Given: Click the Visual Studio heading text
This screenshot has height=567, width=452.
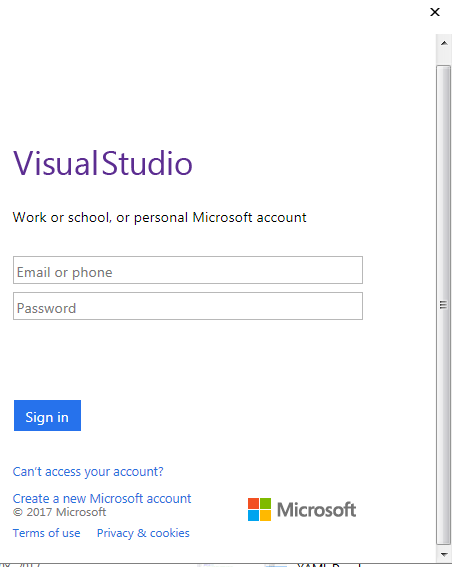Looking at the screenshot, I should tap(103, 163).
